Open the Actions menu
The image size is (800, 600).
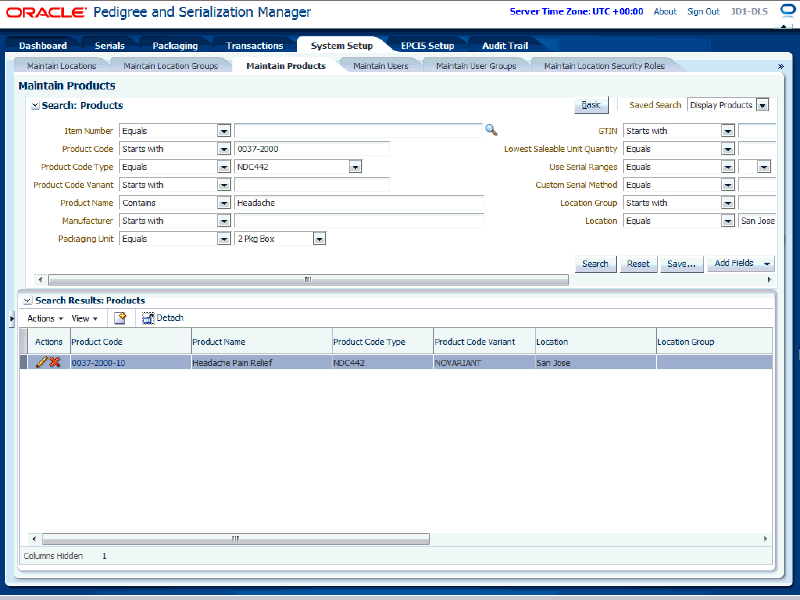(45, 318)
